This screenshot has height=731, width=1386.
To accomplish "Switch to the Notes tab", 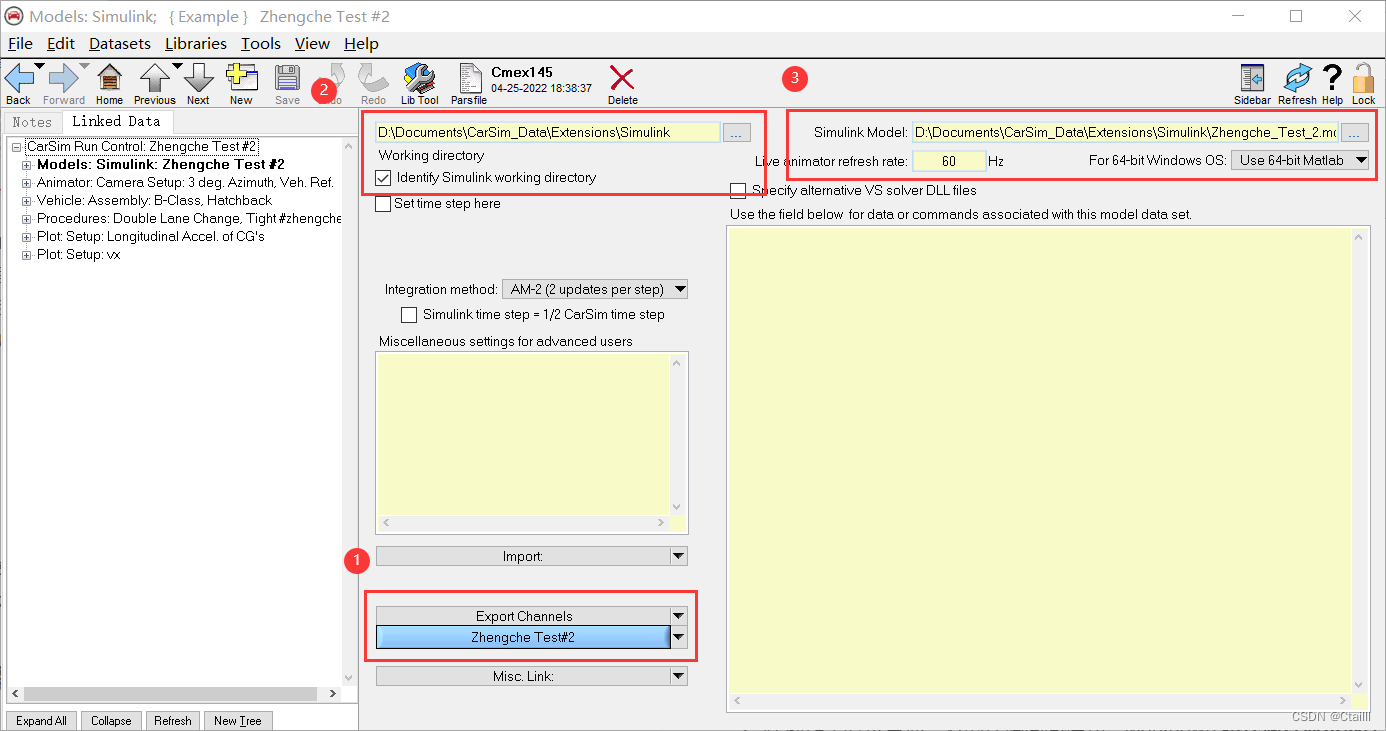I will (x=32, y=122).
